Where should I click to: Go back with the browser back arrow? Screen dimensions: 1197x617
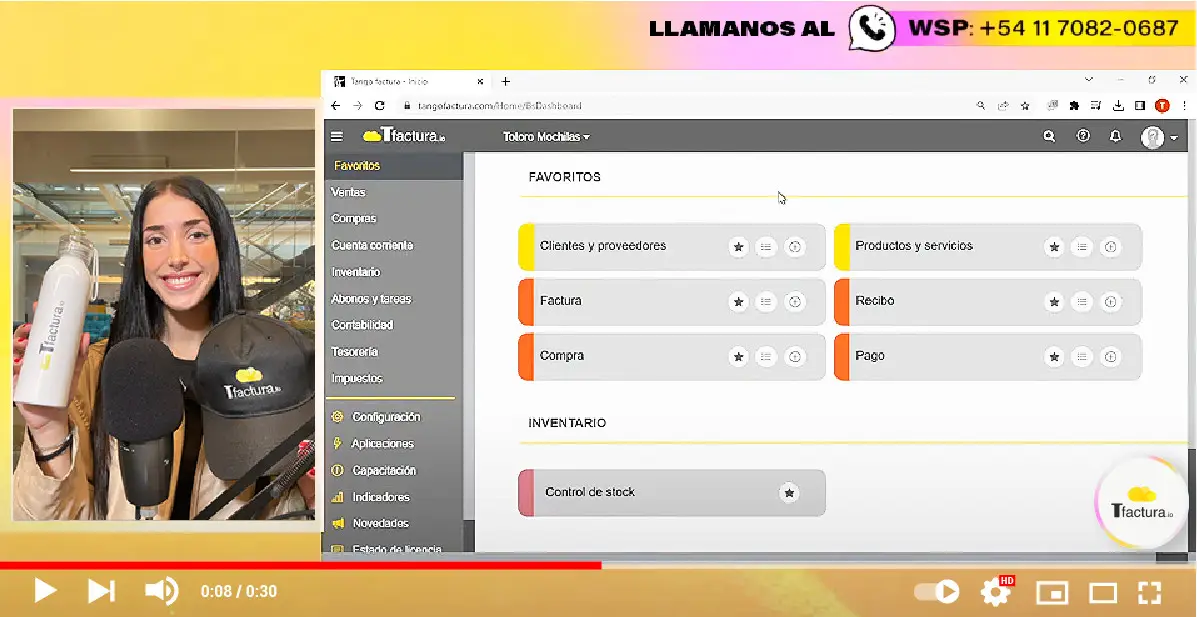click(x=336, y=105)
